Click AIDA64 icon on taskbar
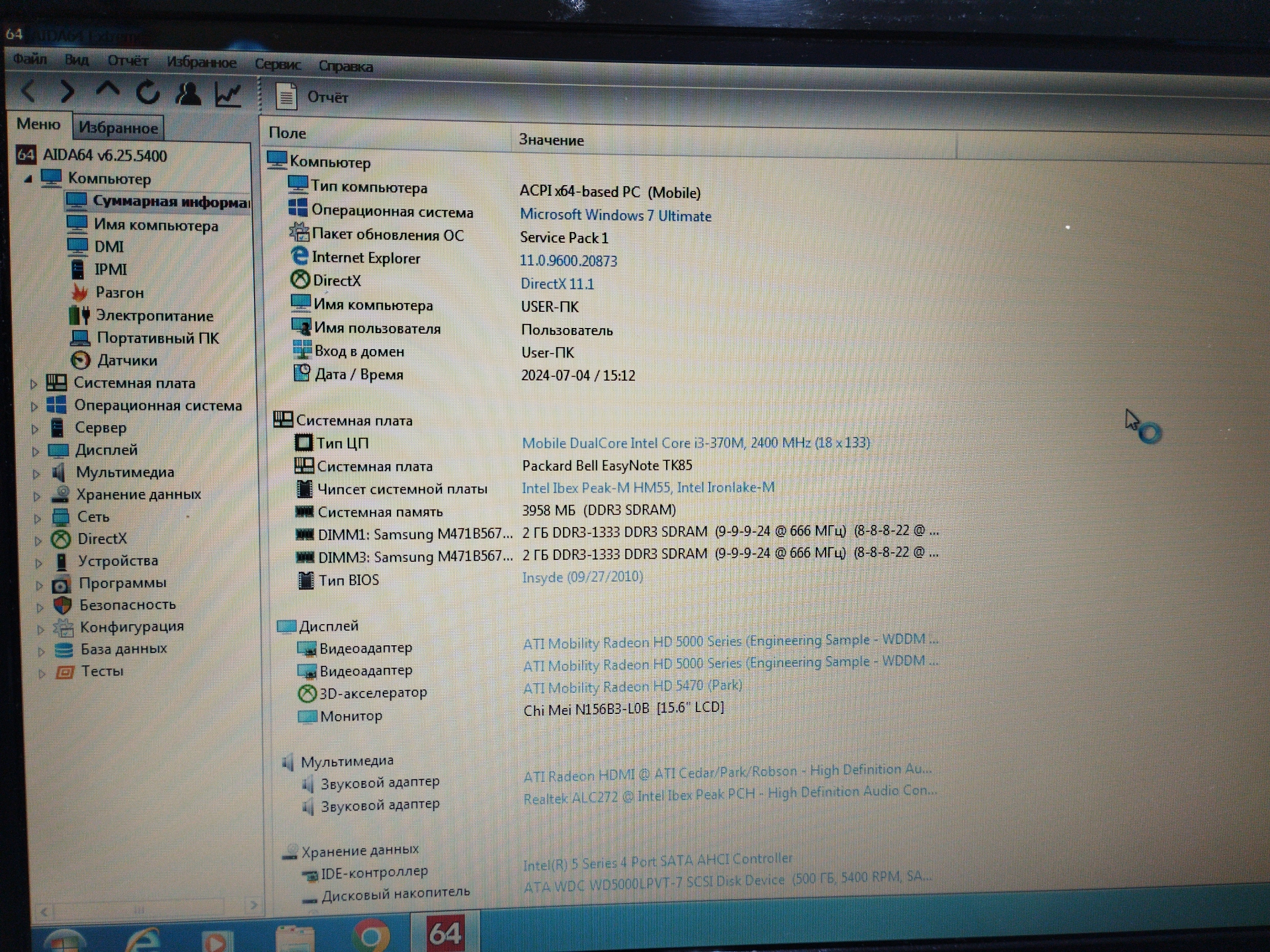 click(444, 933)
